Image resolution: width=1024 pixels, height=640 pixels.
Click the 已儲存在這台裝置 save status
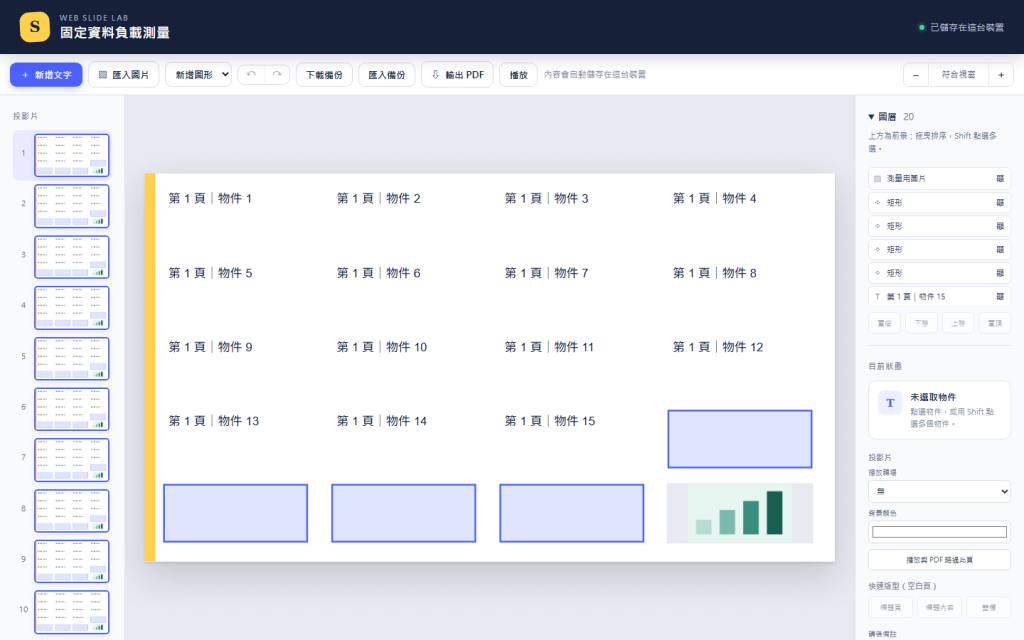[x=961, y=27]
